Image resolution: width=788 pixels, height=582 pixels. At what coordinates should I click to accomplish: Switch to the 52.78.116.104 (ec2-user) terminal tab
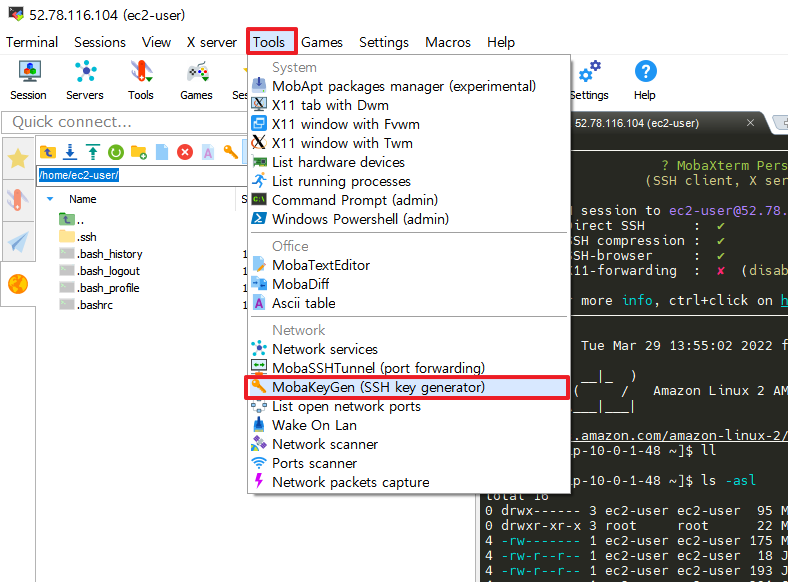[637, 123]
